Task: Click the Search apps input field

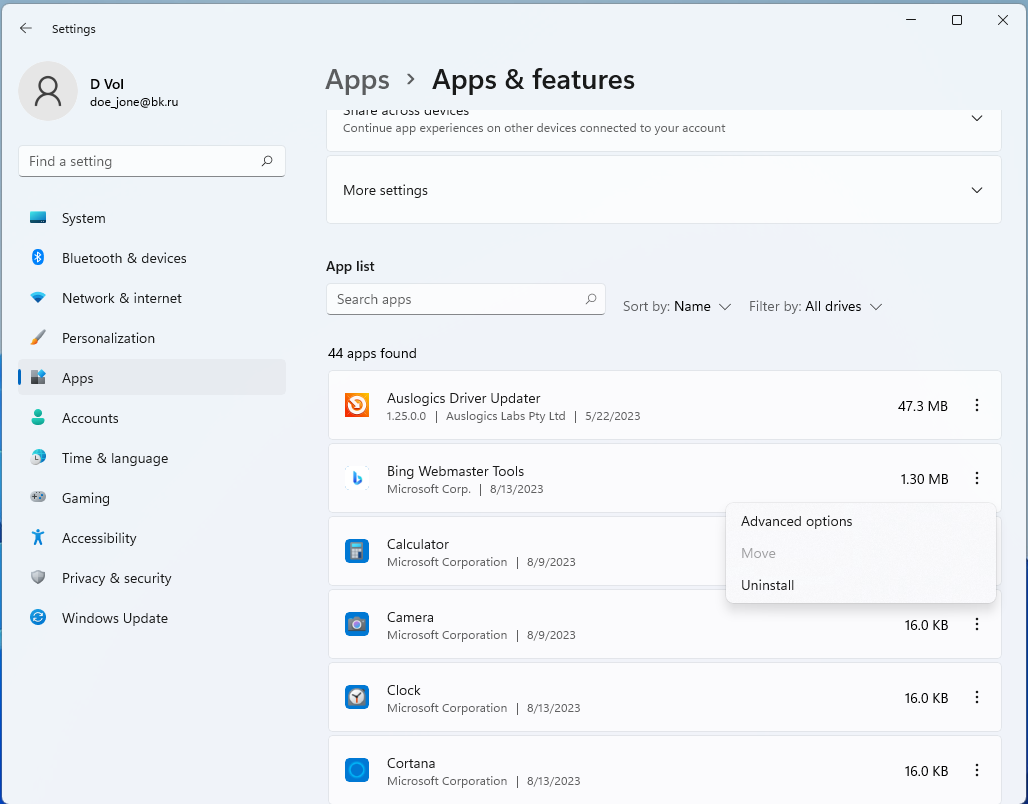Action: [457, 299]
